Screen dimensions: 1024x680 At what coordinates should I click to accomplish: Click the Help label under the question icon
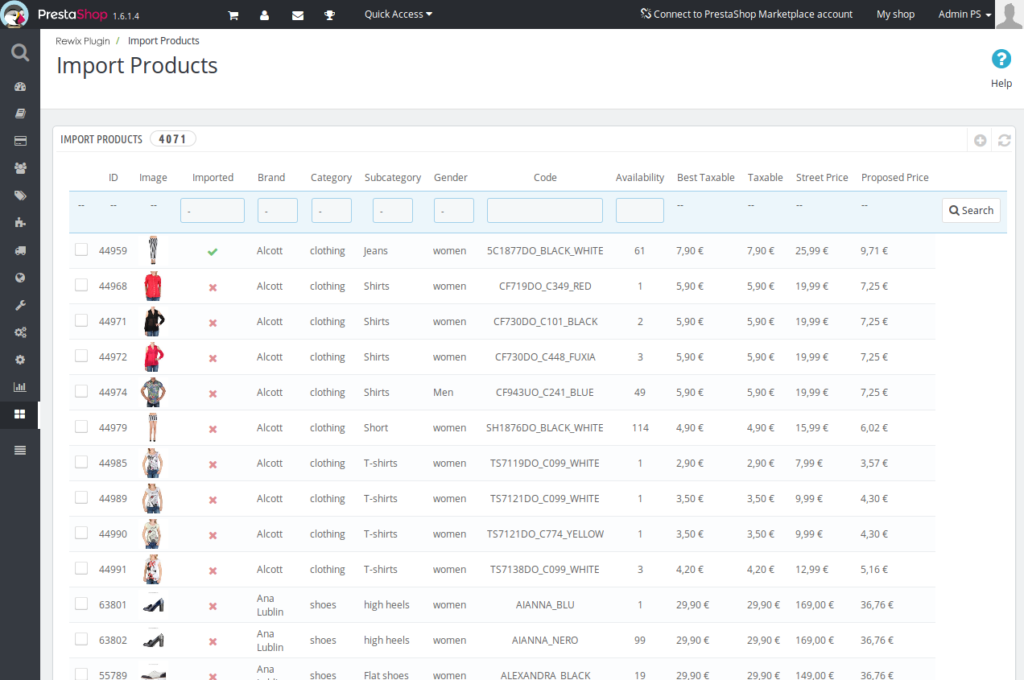[1001, 83]
